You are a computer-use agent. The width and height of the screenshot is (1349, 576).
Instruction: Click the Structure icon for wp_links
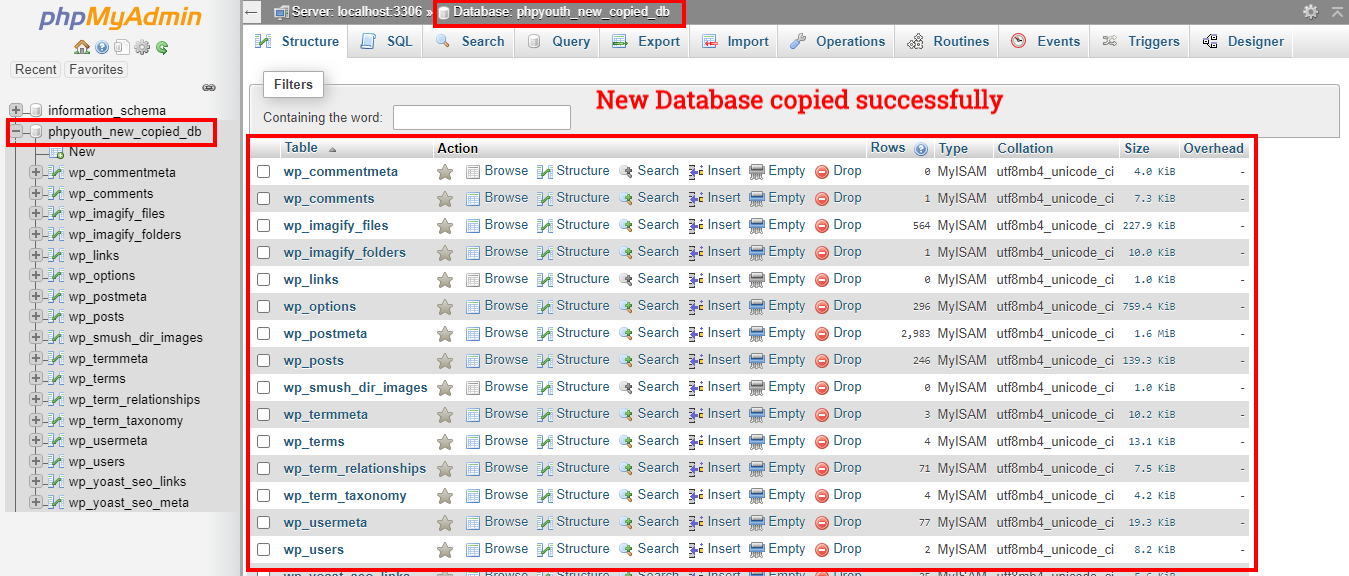coord(545,280)
